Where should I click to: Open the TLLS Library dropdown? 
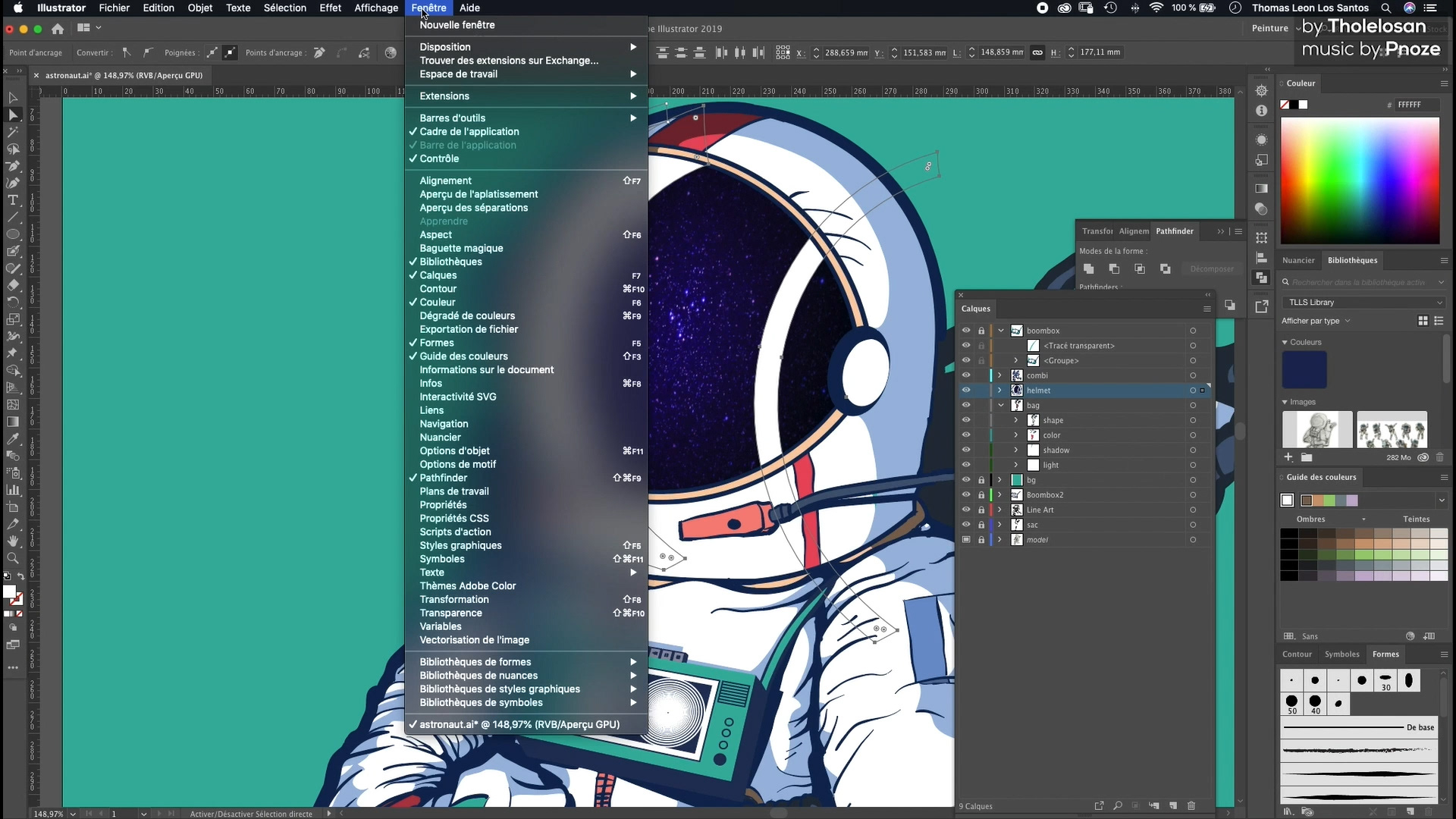(1363, 303)
